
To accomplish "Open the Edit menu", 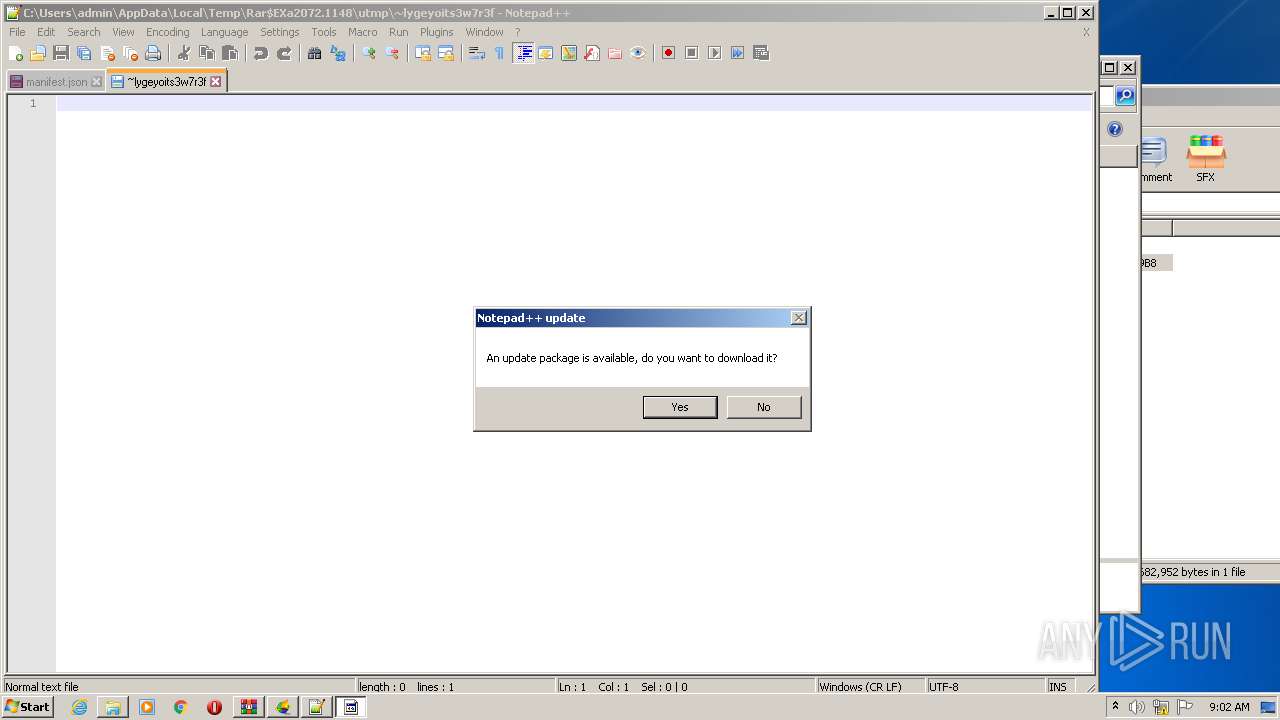I will (x=46, y=32).
